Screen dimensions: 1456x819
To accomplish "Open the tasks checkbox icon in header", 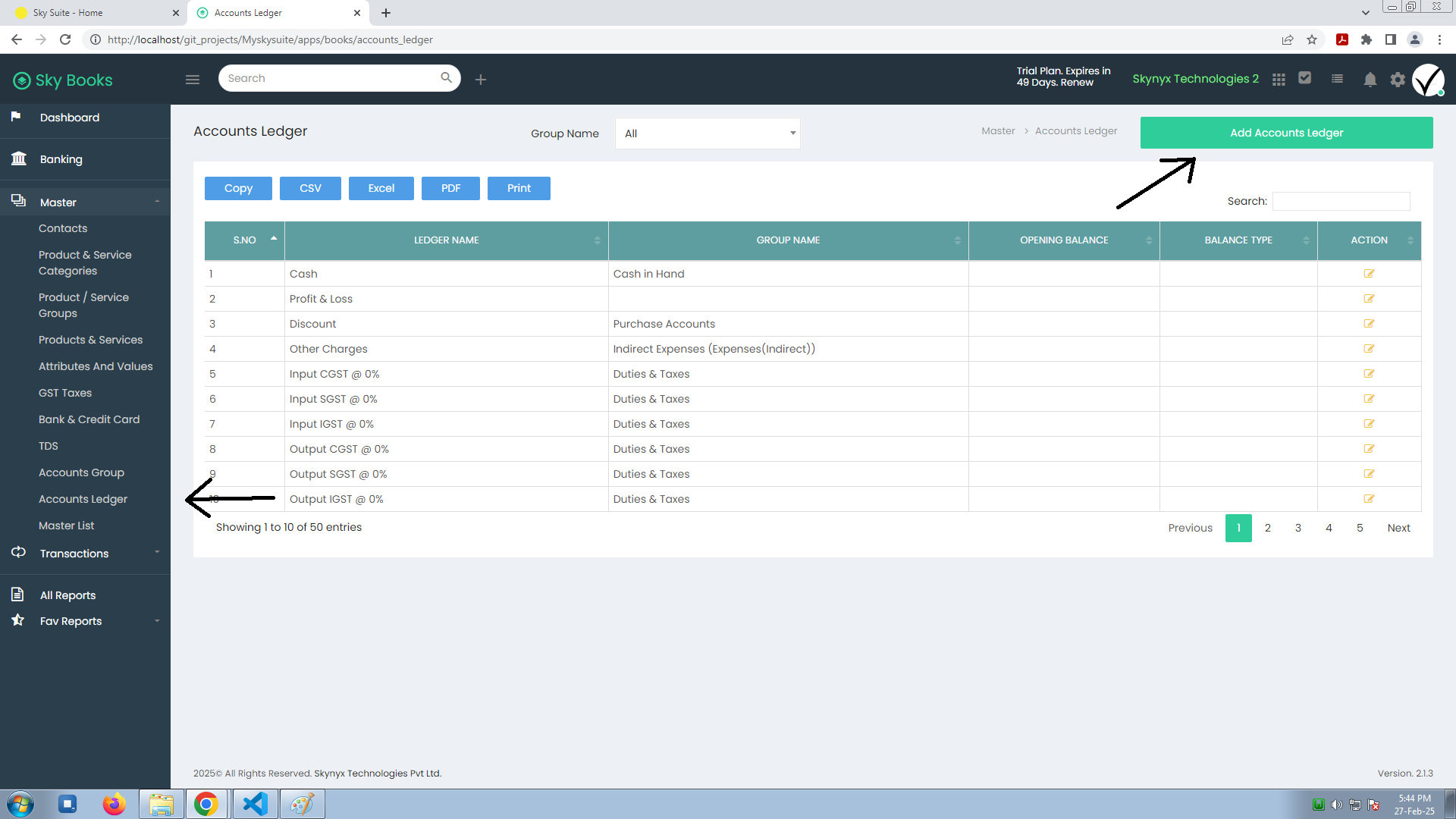I will [1305, 77].
